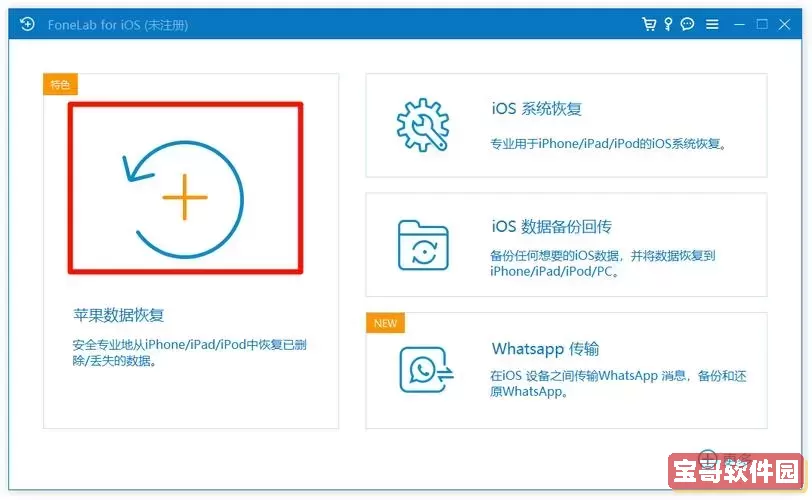This screenshot has width=812, height=500.
Task: Click description 安全专业地从iPhone/iPad/iPod中恢复已删除/丢失的数据
Action: point(190,352)
